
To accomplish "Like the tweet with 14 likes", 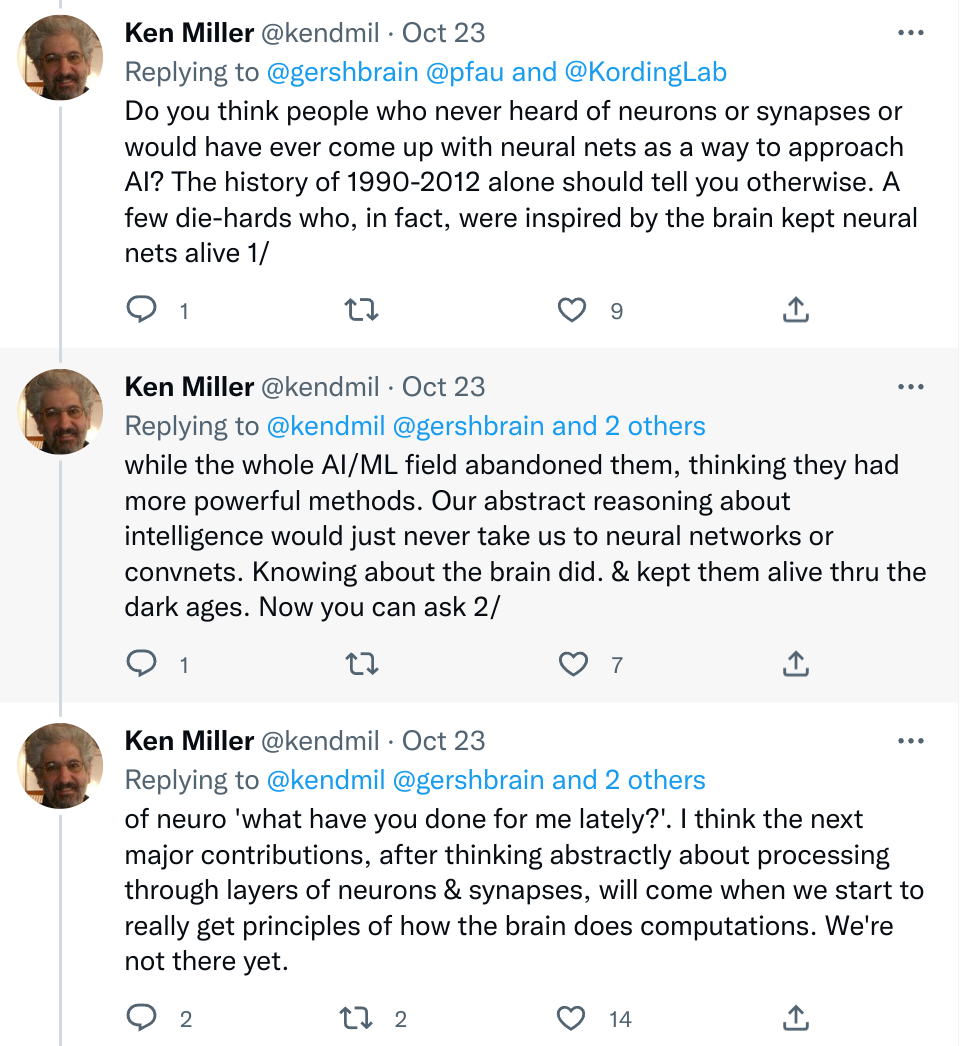I will (x=572, y=1018).
